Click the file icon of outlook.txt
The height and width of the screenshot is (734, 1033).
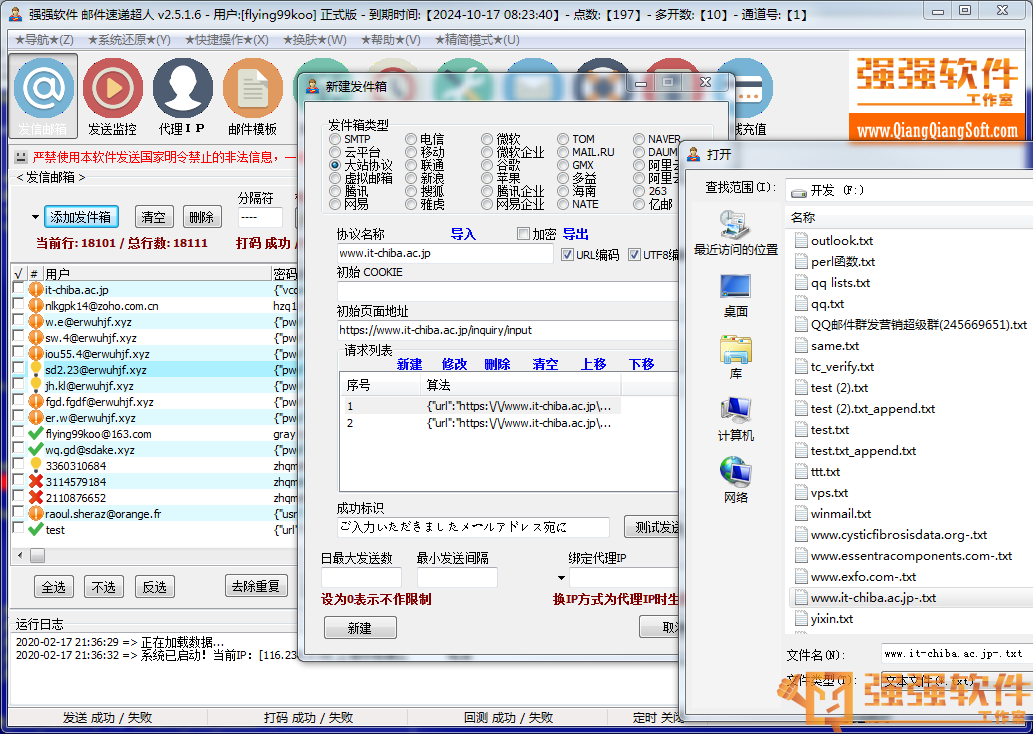click(x=800, y=240)
